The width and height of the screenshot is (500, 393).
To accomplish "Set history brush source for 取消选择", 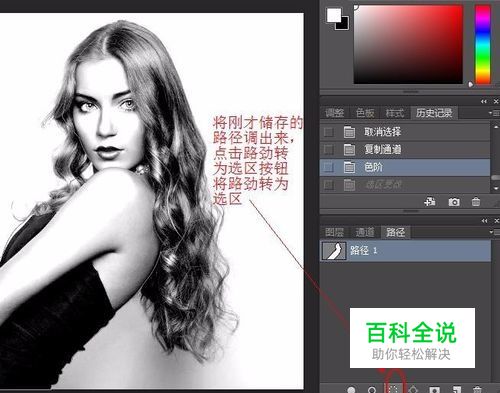I will point(329,132).
